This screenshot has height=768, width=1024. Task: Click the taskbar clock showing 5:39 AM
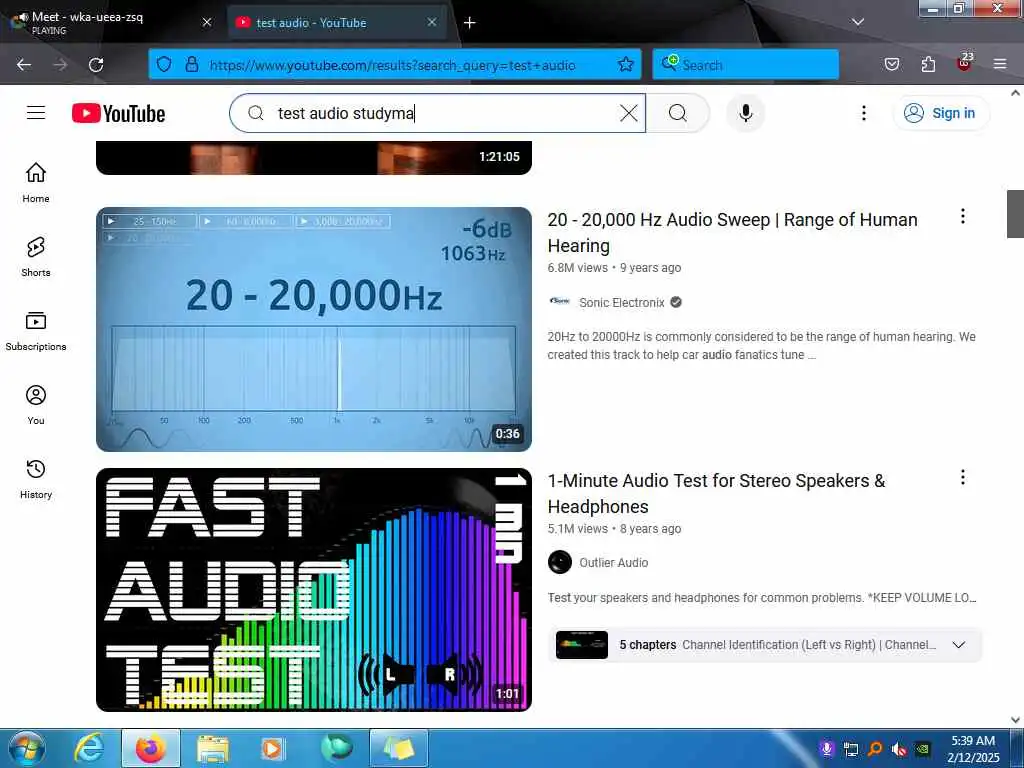973,748
